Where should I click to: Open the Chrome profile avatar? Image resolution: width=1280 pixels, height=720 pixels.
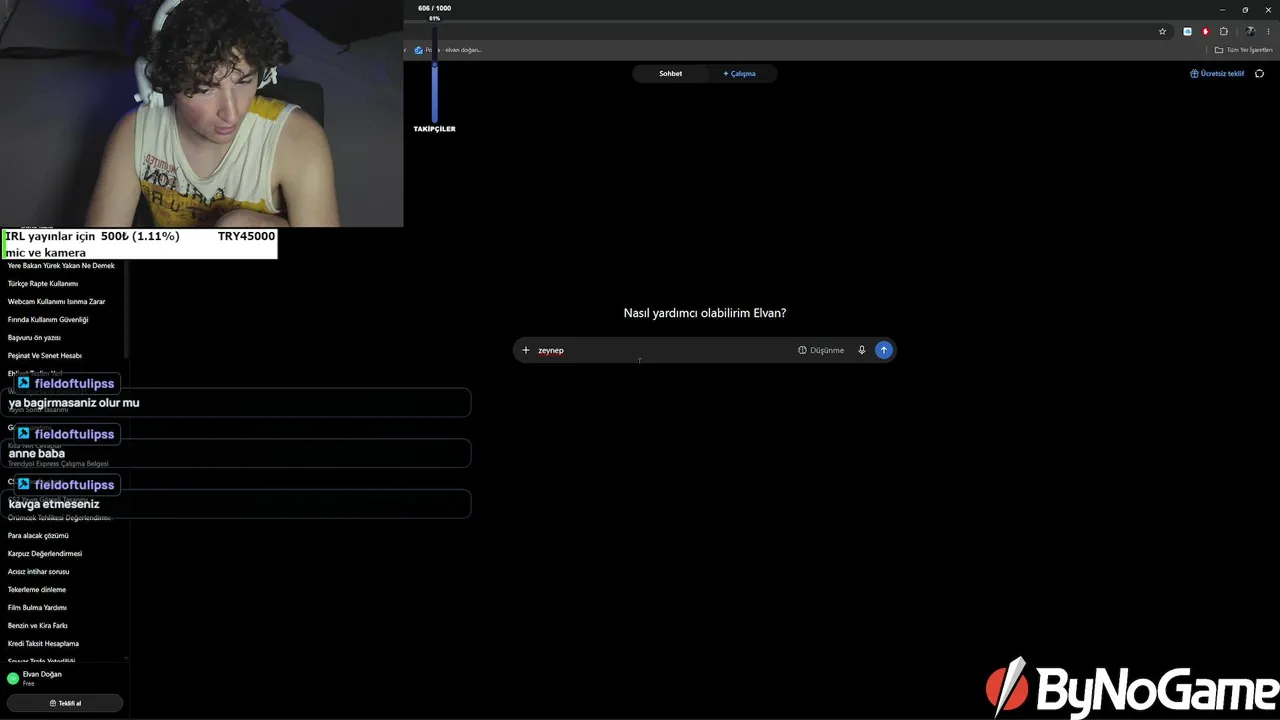tap(1250, 31)
